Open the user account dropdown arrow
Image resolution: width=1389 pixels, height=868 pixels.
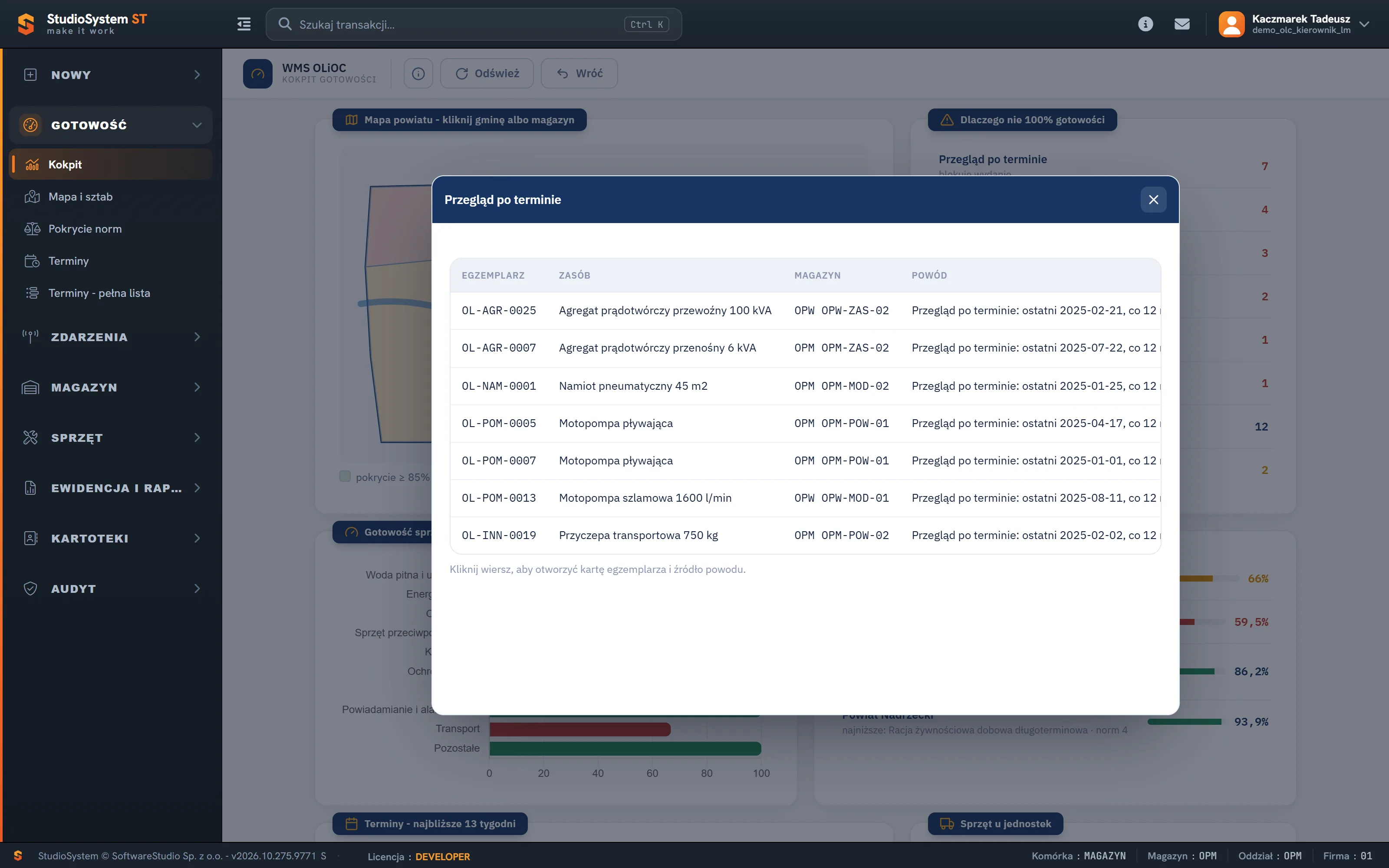(x=1364, y=24)
